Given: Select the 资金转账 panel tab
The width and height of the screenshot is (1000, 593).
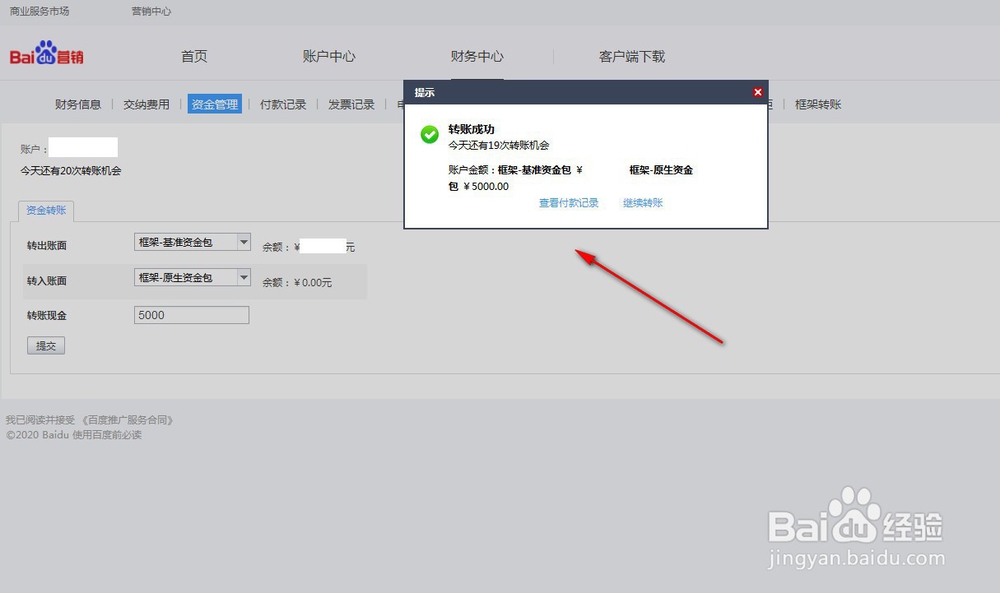Looking at the screenshot, I should (46, 210).
